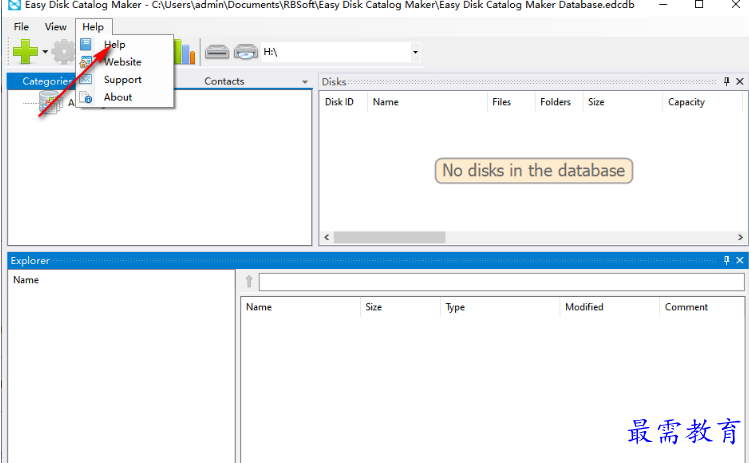This screenshot has height=463, width=749.
Task: Click right arrow of Disks horizontal scrollbar
Action: (x=740, y=237)
